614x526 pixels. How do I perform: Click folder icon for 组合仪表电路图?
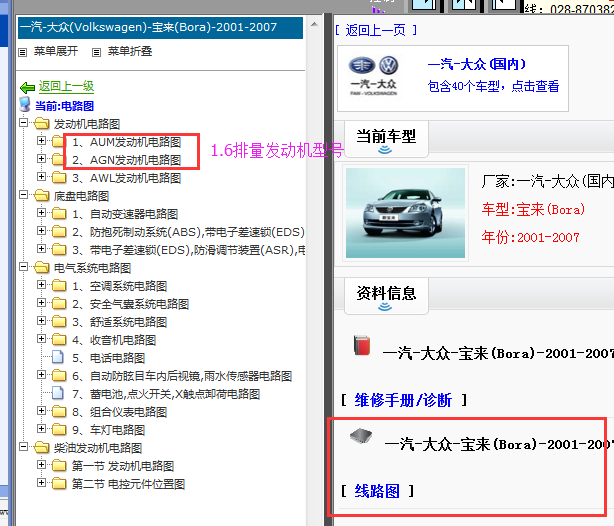59,411
